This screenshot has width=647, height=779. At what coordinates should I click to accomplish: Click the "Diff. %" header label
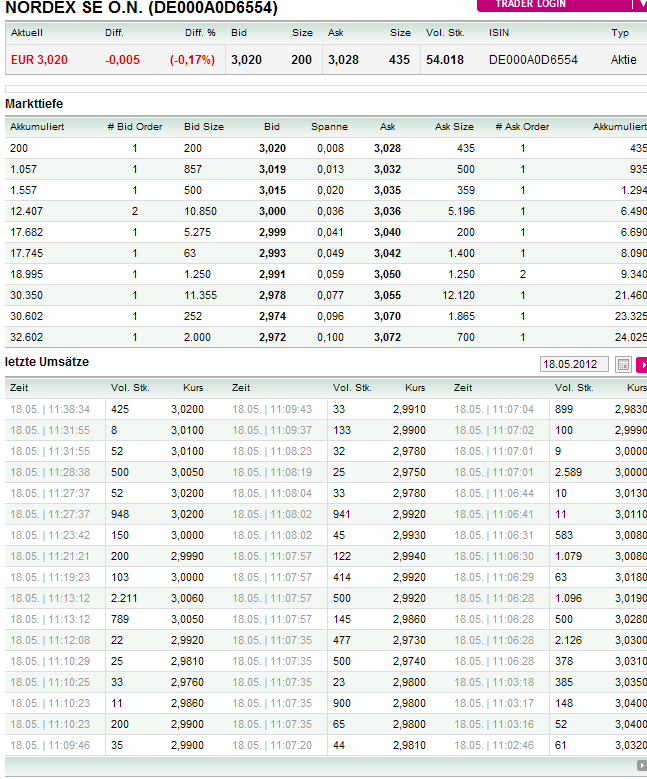[200, 33]
